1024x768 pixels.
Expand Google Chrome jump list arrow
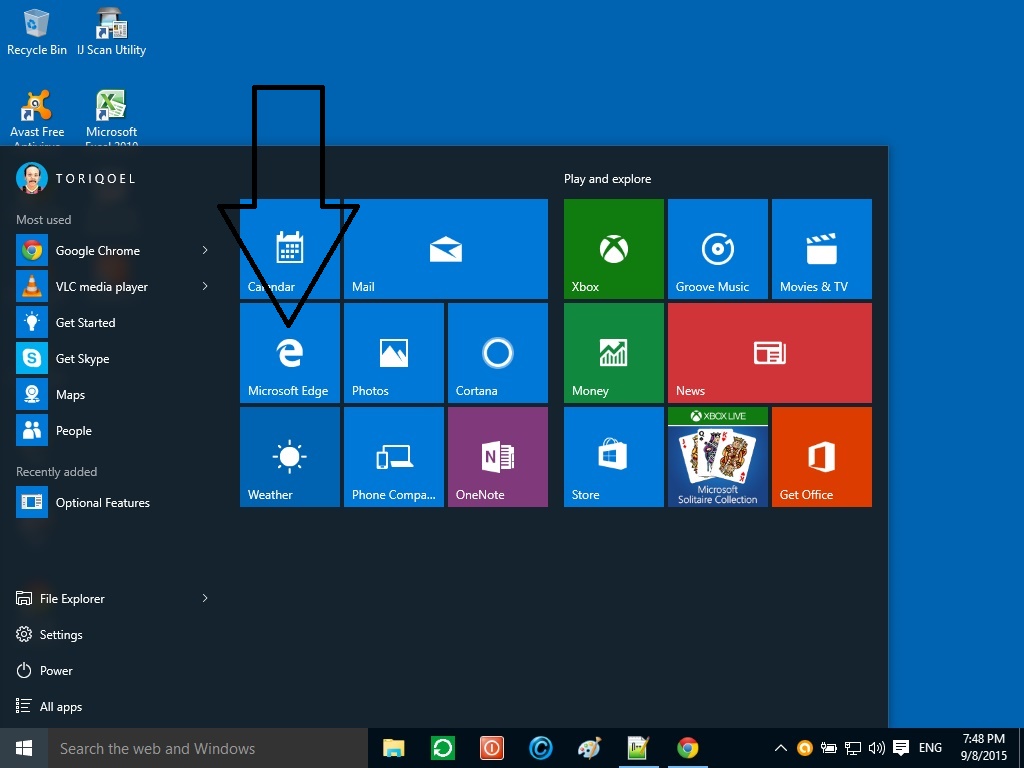pos(205,250)
